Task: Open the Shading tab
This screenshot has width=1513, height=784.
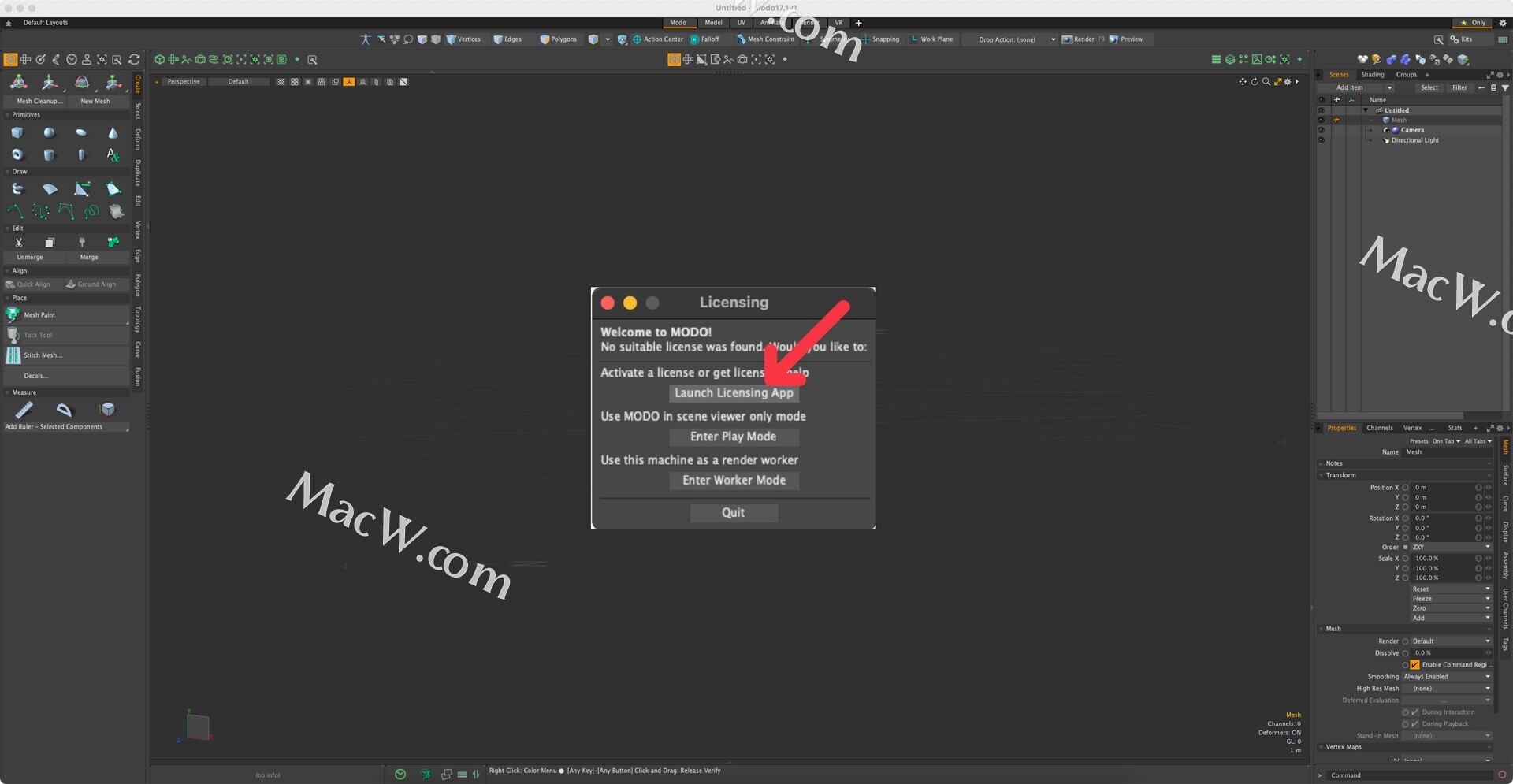Action: tap(1373, 75)
